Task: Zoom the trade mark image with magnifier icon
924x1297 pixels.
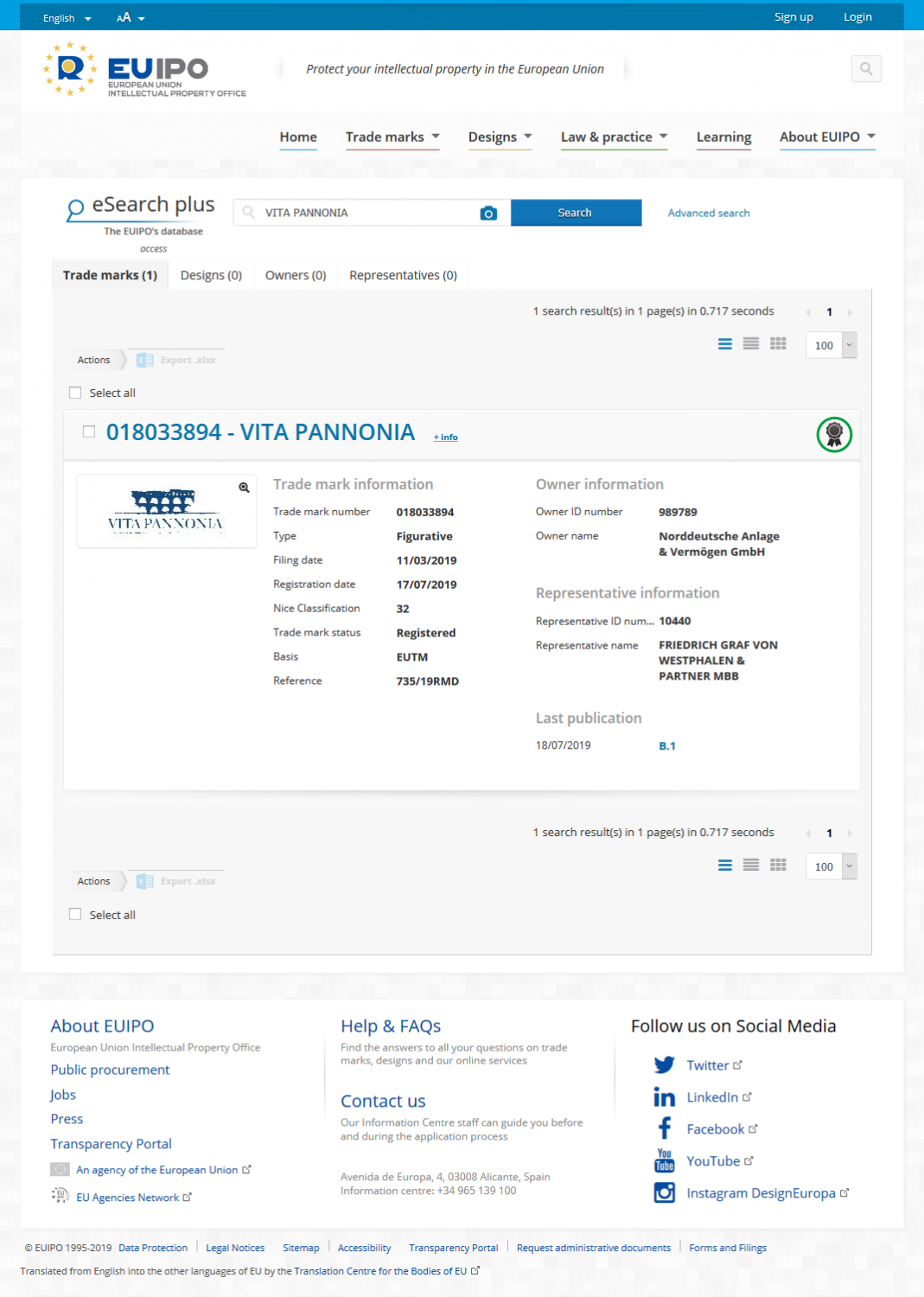Action: (245, 488)
